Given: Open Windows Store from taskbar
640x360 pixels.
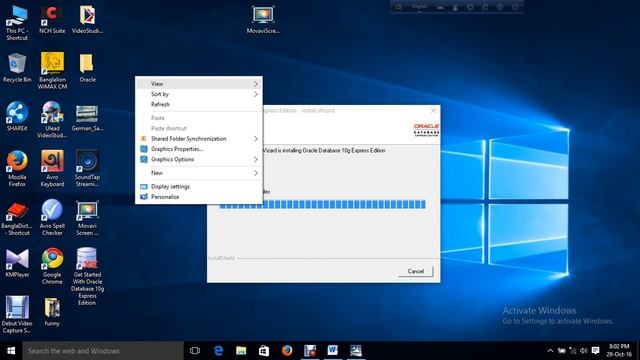Looking at the screenshot, I should [x=264, y=351].
